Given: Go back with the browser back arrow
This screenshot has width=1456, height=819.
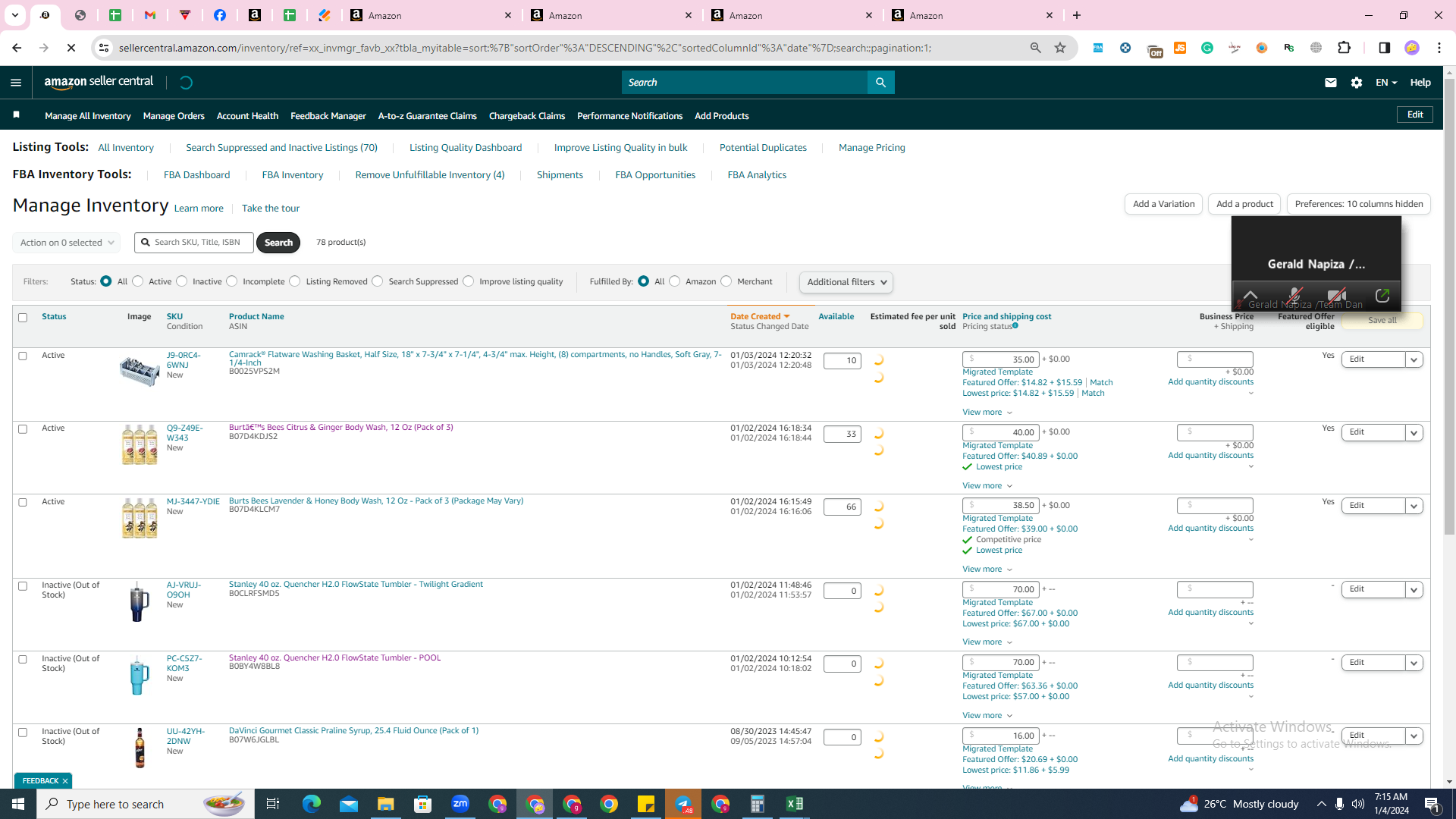Looking at the screenshot, I should point(17,48).
